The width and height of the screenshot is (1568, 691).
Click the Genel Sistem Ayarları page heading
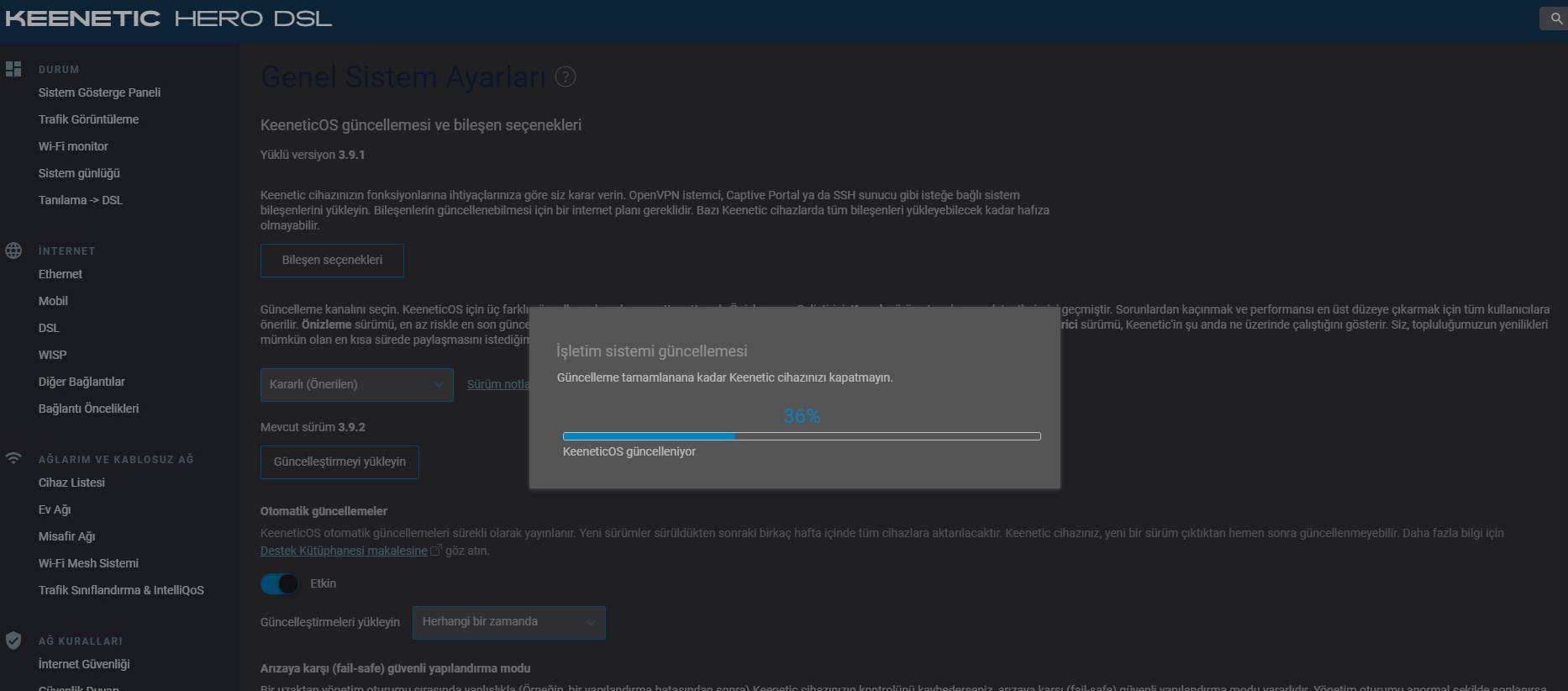(403, 77)
